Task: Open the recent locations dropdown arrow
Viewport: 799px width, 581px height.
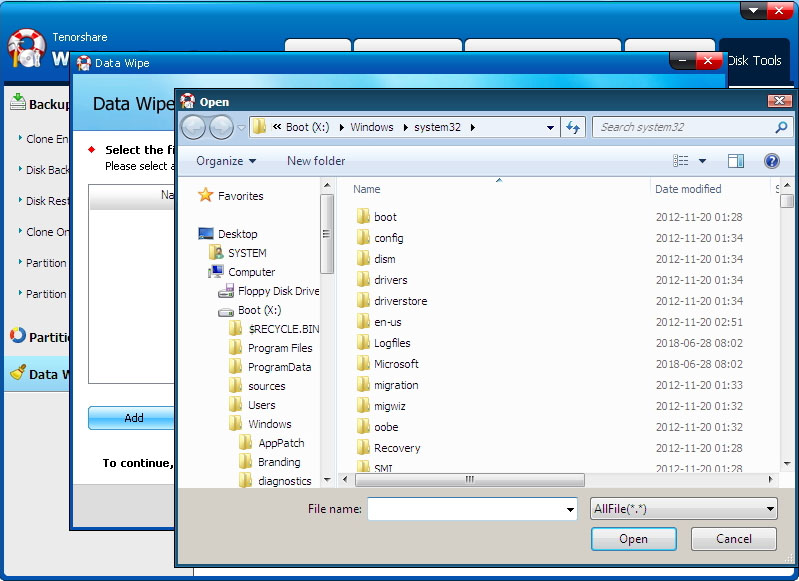Action: coord(241,128)
